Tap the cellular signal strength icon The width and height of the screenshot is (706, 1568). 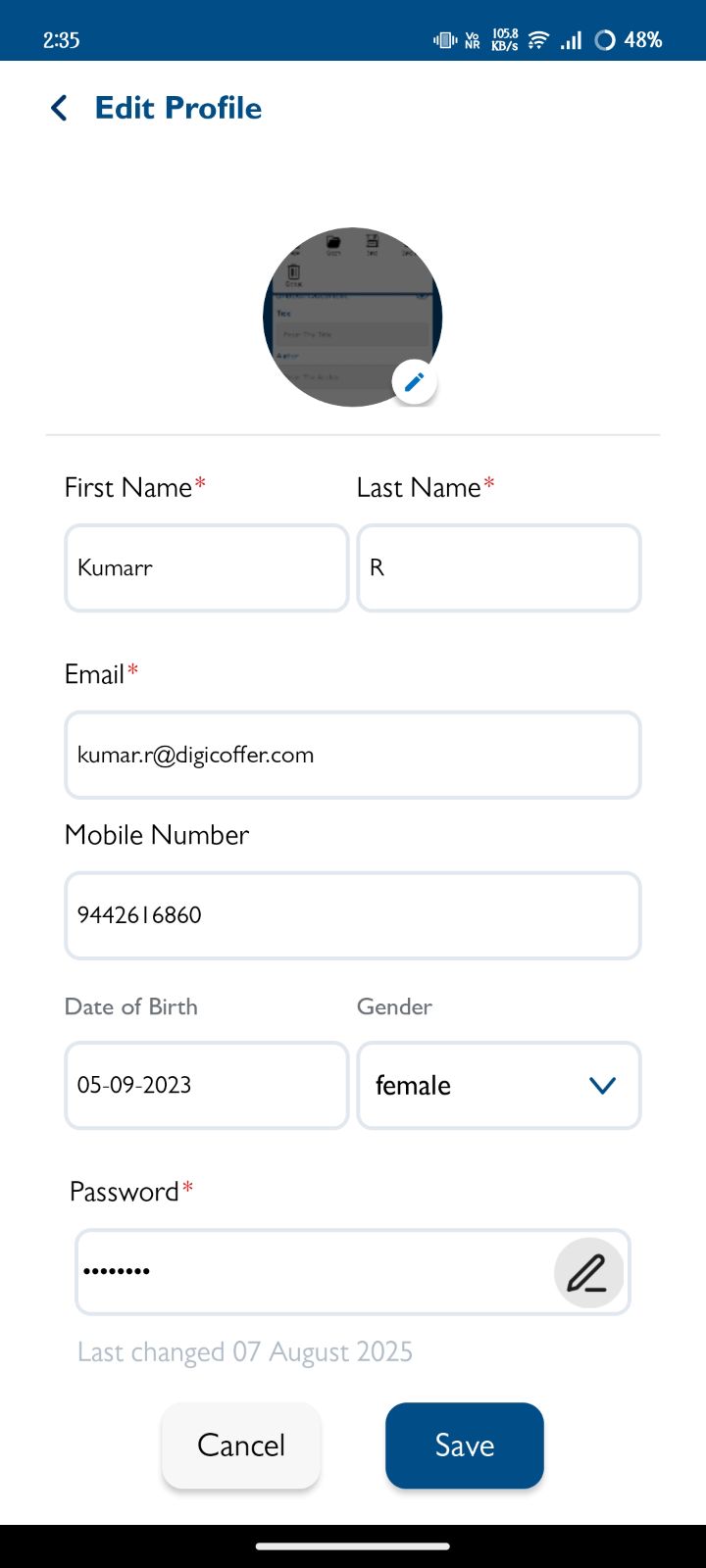(x=571, y=40)
